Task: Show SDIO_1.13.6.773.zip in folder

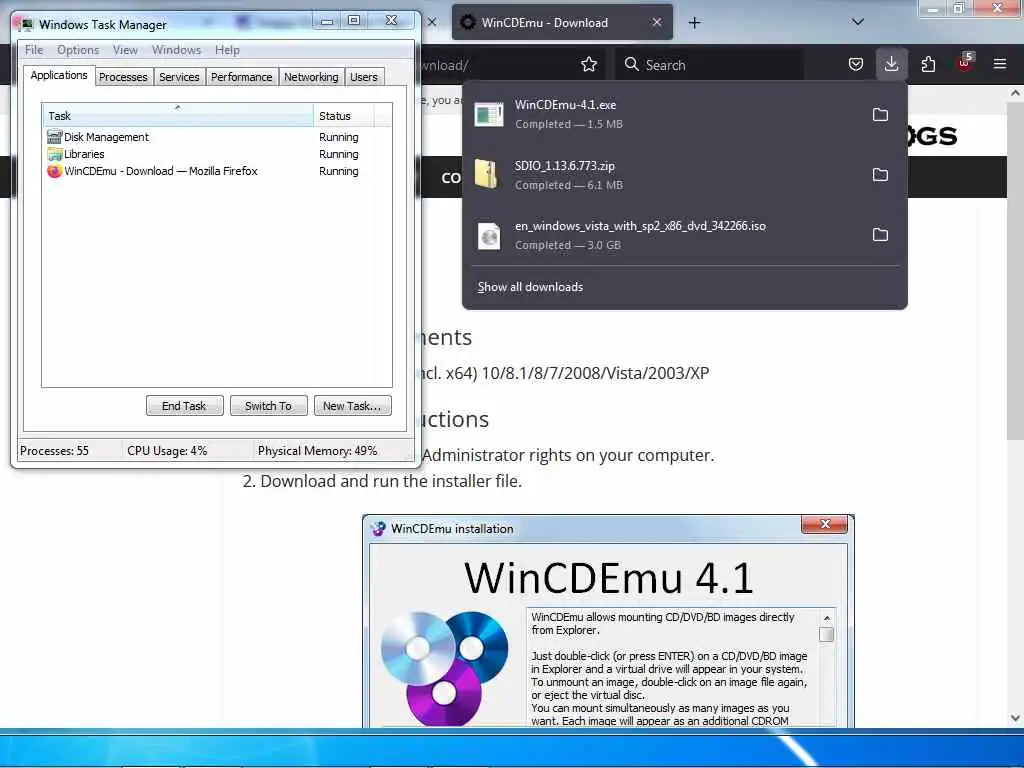Action: click(x=880, y=174)
